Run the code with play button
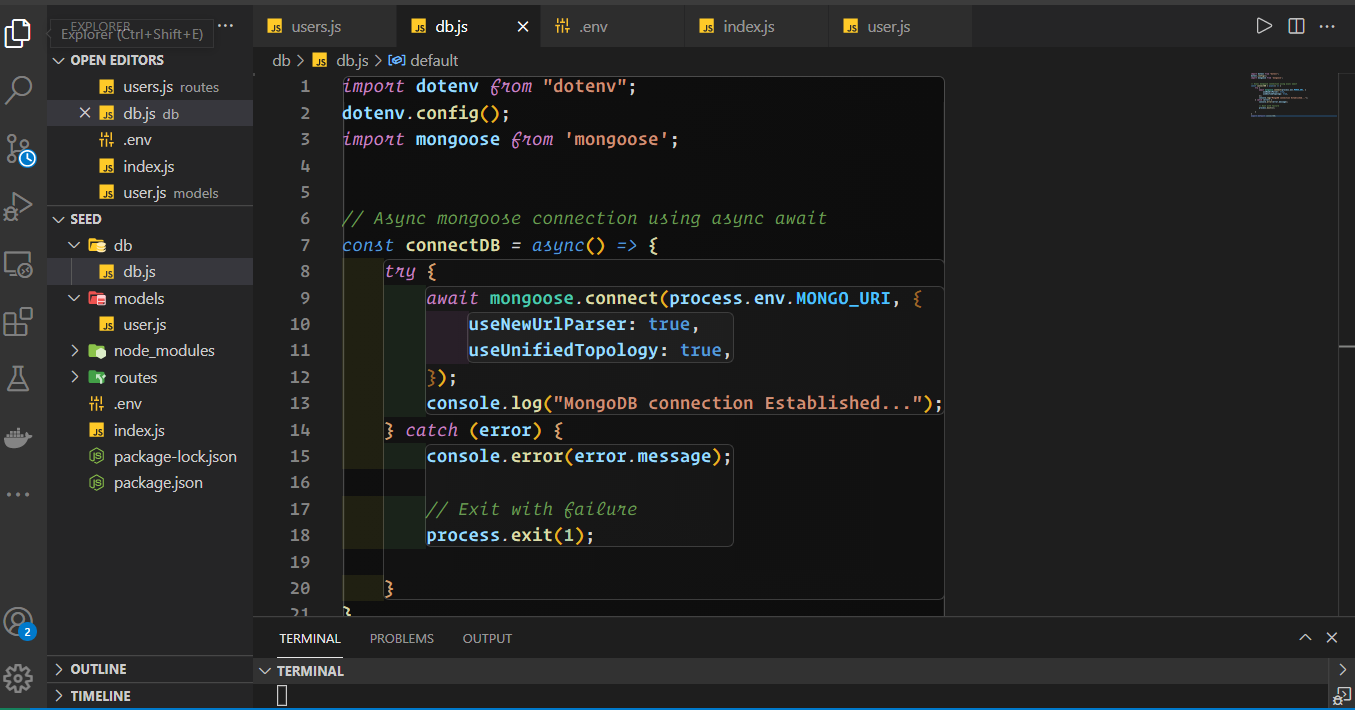1355x710 pixels. (1264, 27)
